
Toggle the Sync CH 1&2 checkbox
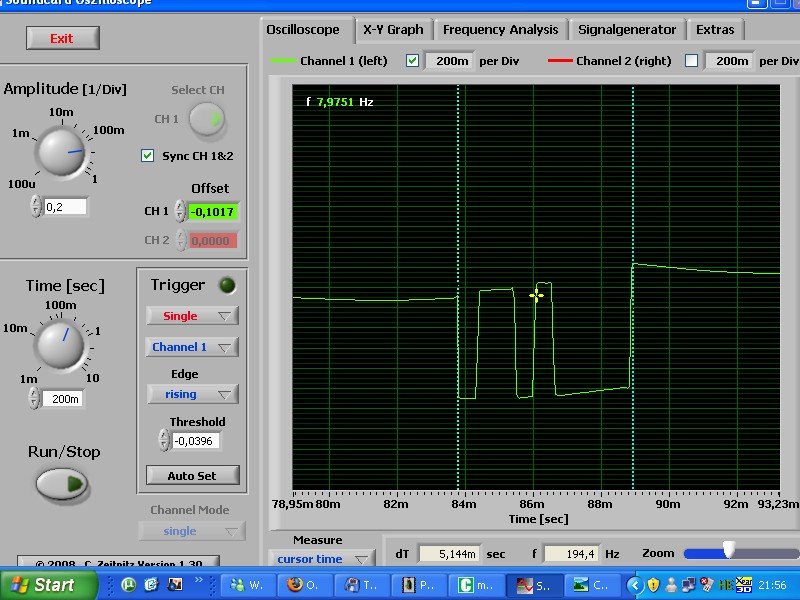(x=147, y=156)
